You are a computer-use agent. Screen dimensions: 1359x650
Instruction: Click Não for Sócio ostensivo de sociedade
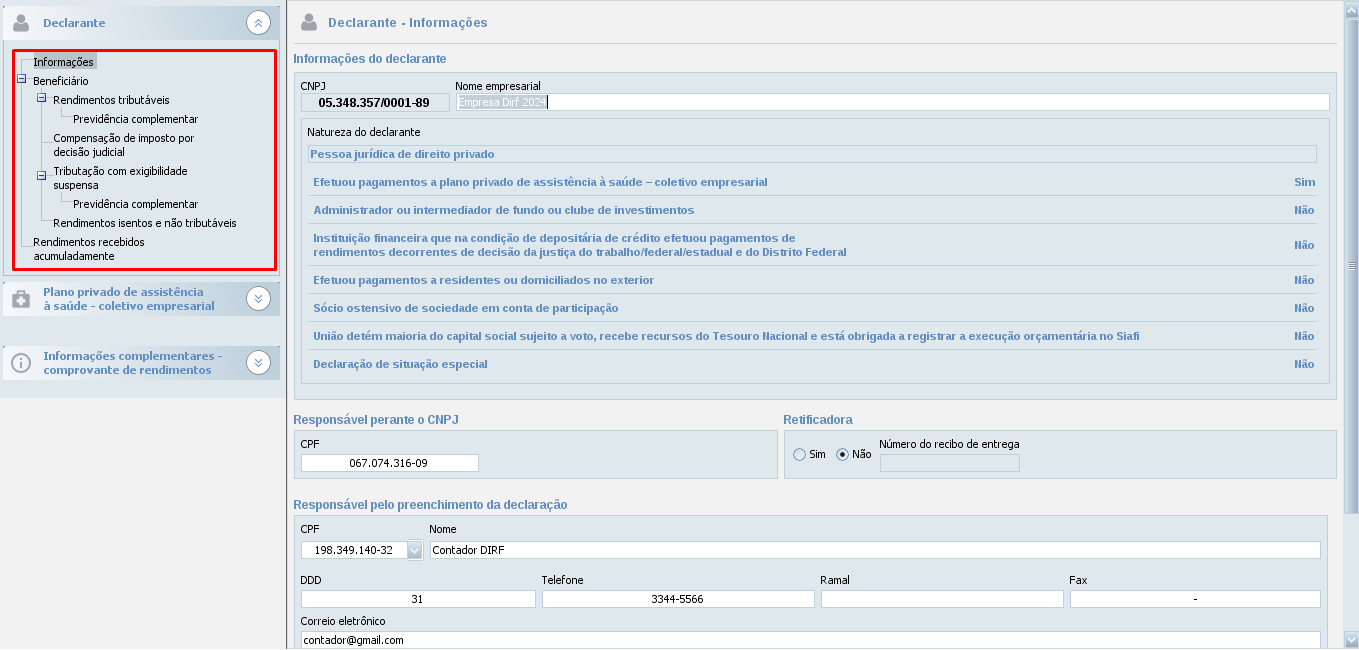pyautogui.click(x=1304, y=308)
